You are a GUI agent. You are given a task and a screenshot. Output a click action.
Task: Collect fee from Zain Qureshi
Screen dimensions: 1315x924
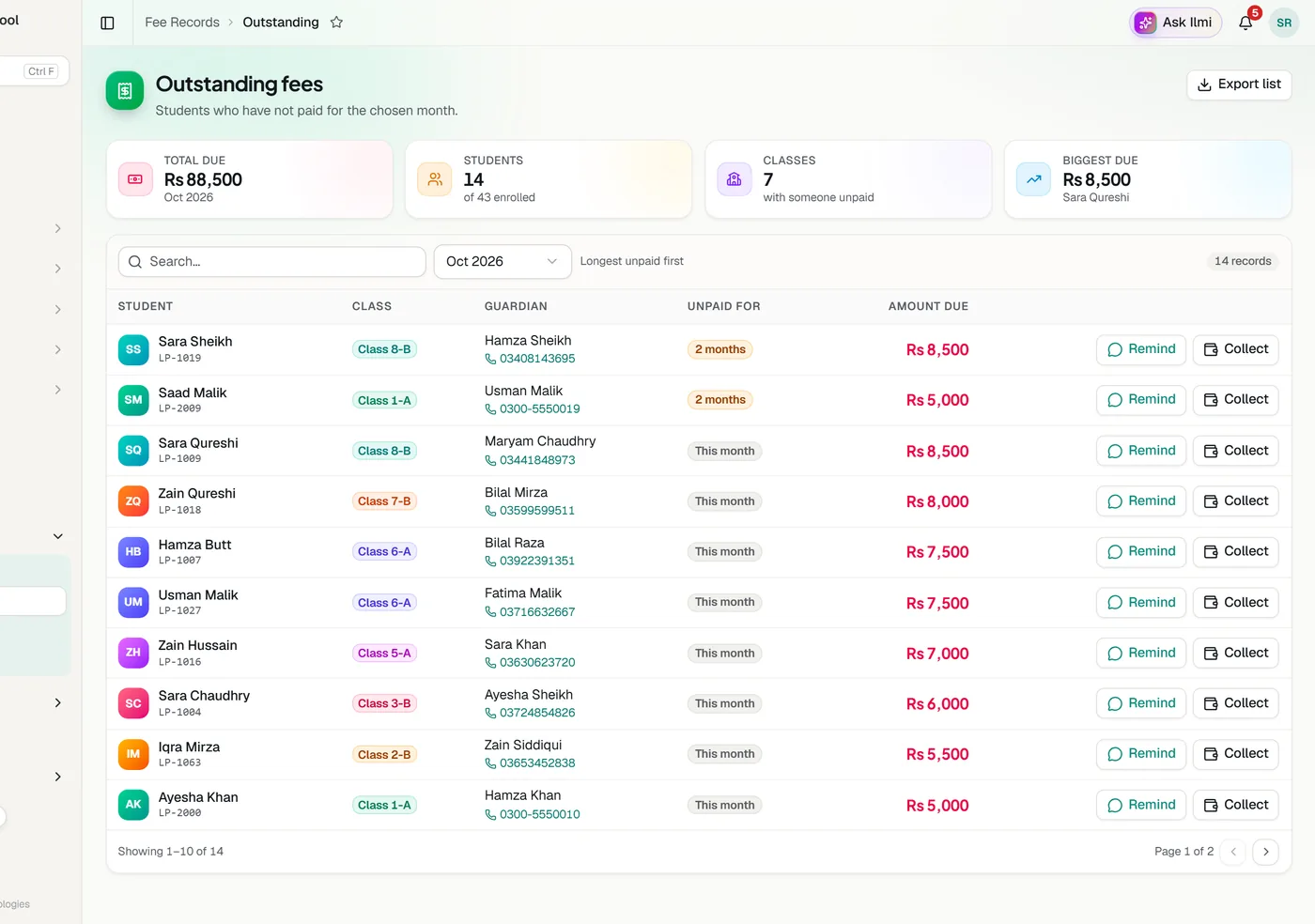pyautogui.click(x=1236, y=501)
